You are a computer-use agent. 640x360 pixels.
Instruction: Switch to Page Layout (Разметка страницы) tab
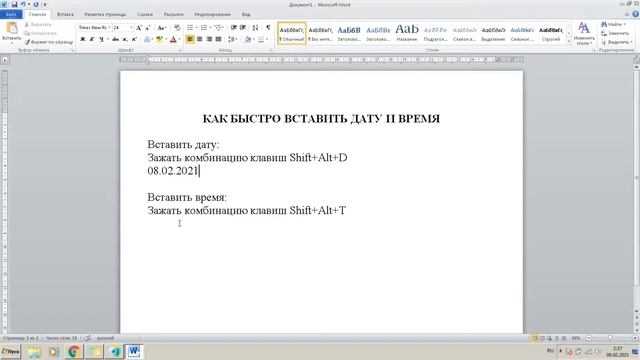105,14
